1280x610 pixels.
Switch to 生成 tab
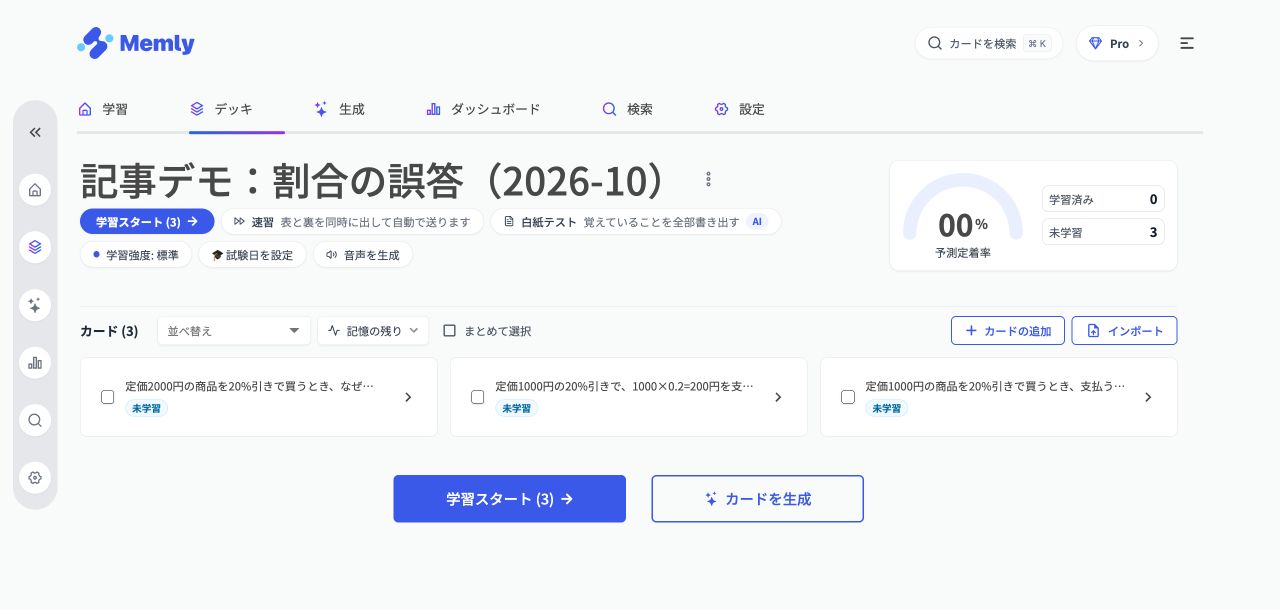tap(339, 109)
